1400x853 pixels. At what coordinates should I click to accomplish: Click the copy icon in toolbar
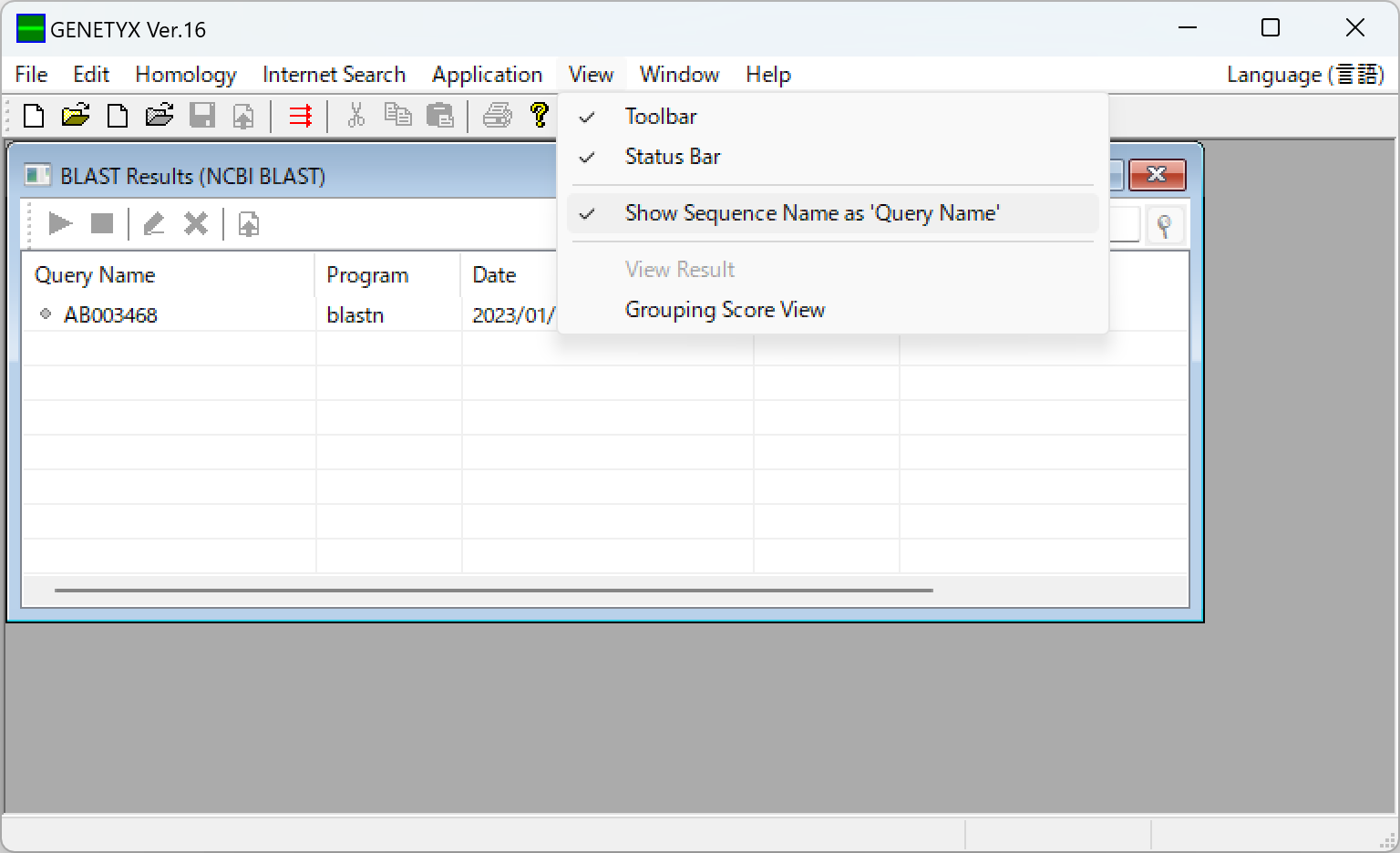point(397,116)
